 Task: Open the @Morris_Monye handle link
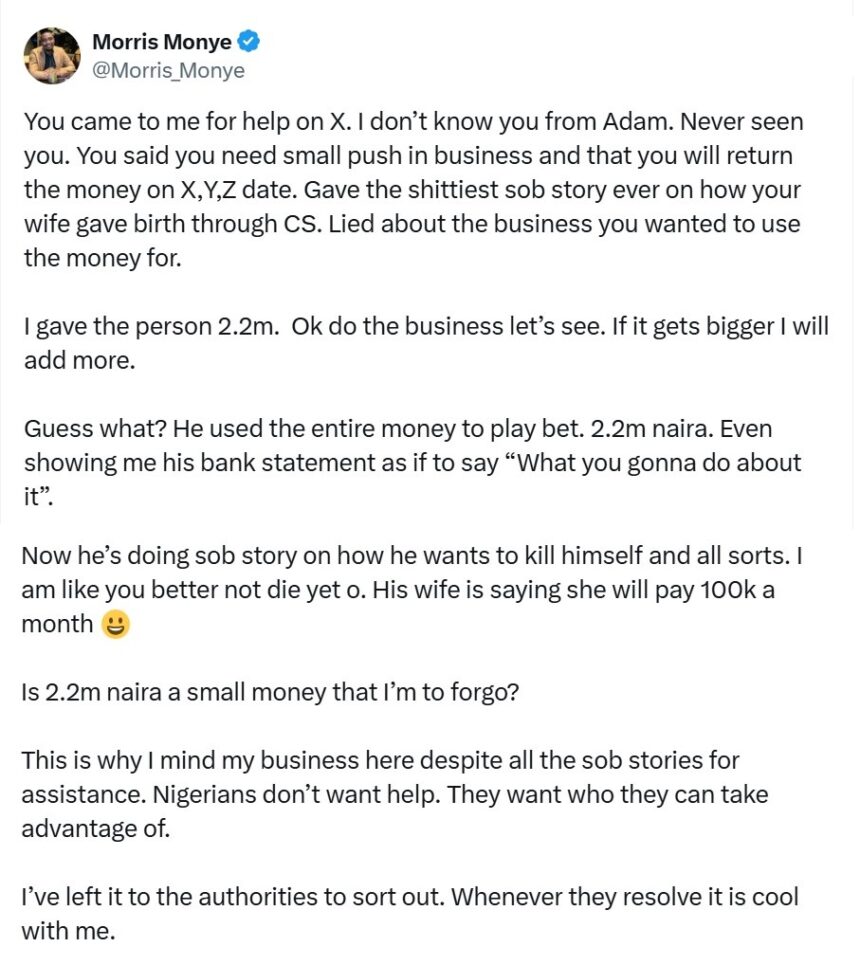[168, 71]
